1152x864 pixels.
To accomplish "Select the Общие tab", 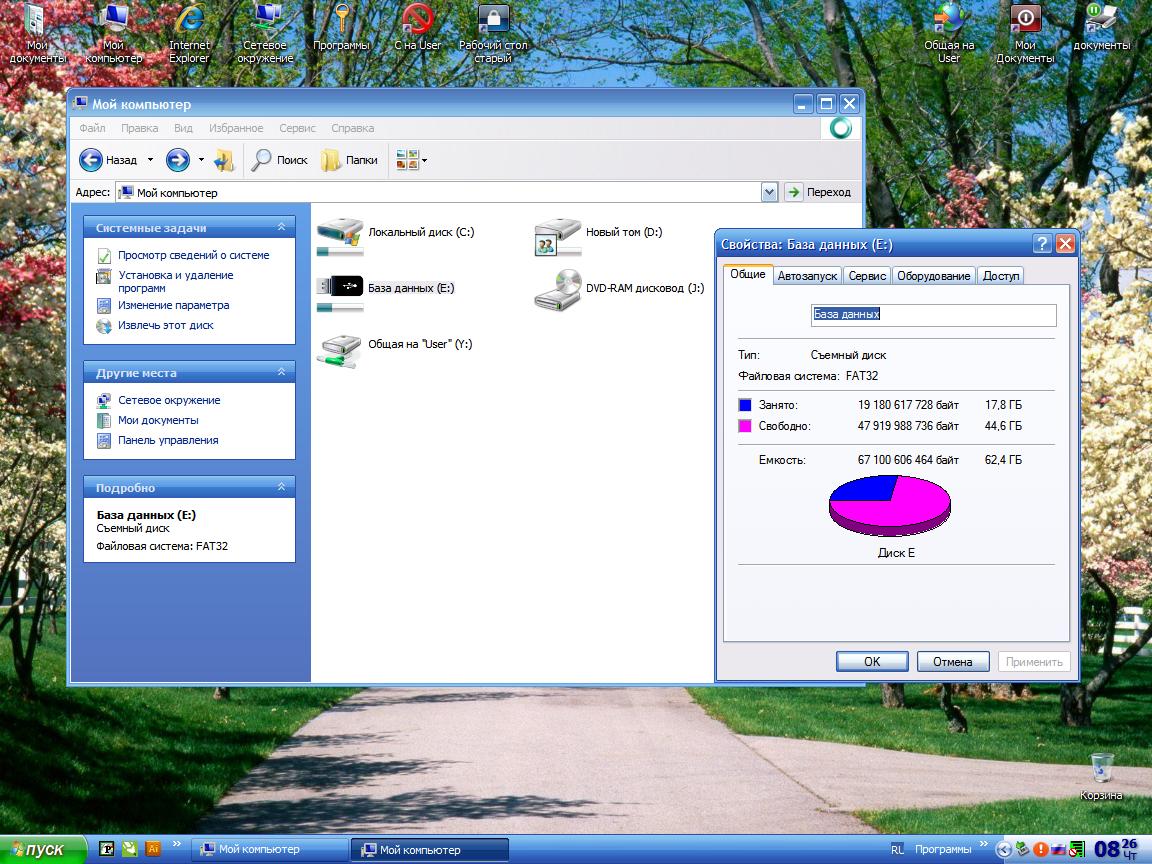I will point(748,274).
